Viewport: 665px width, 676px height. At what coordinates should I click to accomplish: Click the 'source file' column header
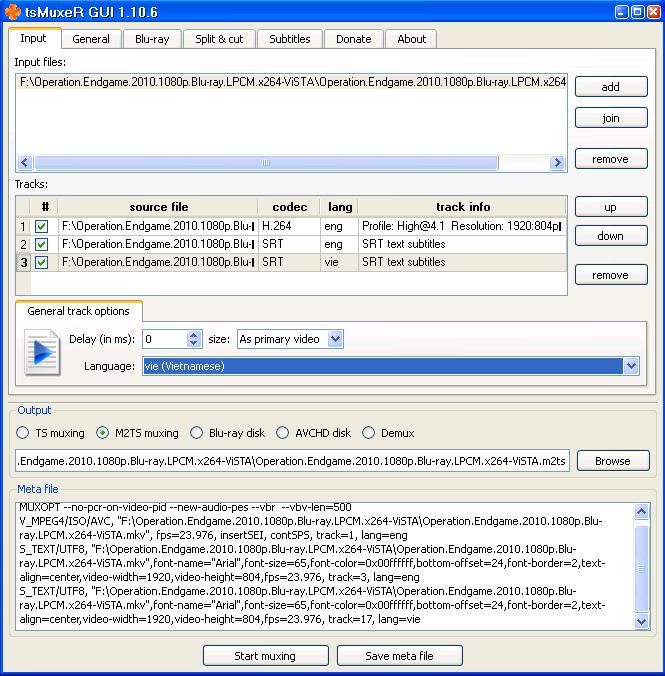(158, 207)
